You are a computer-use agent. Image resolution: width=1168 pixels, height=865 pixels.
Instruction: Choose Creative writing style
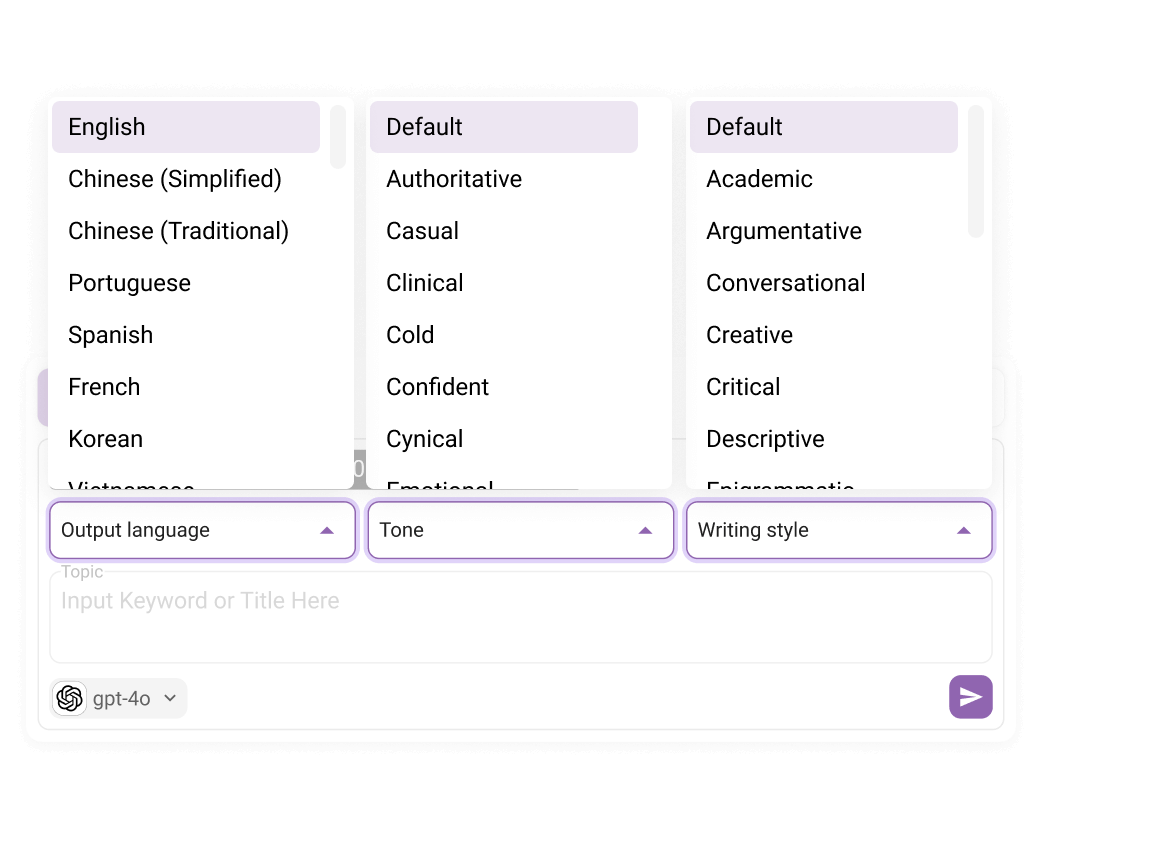[x=749, y=335]
